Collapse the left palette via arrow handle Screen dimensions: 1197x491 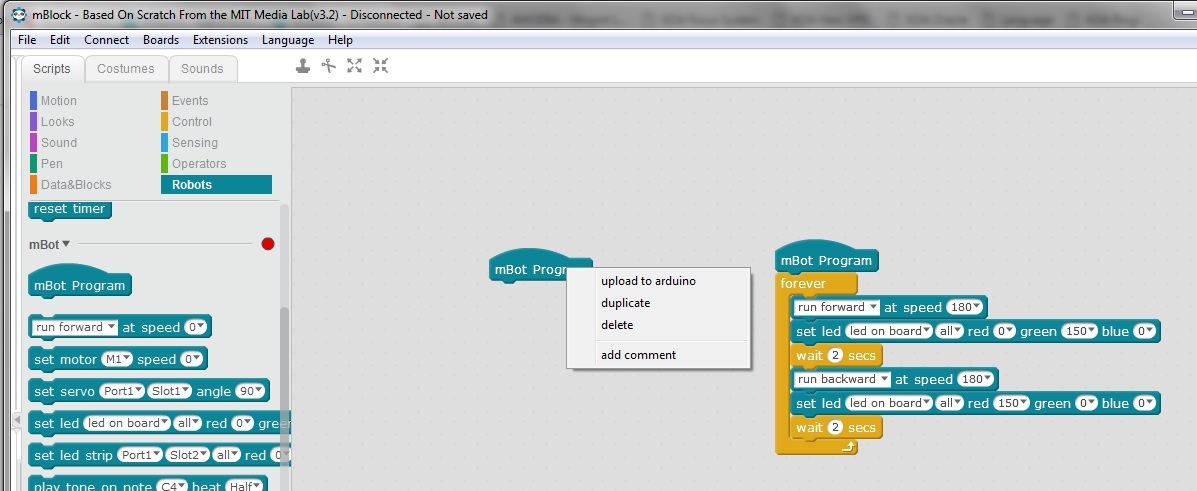[16, 421]
